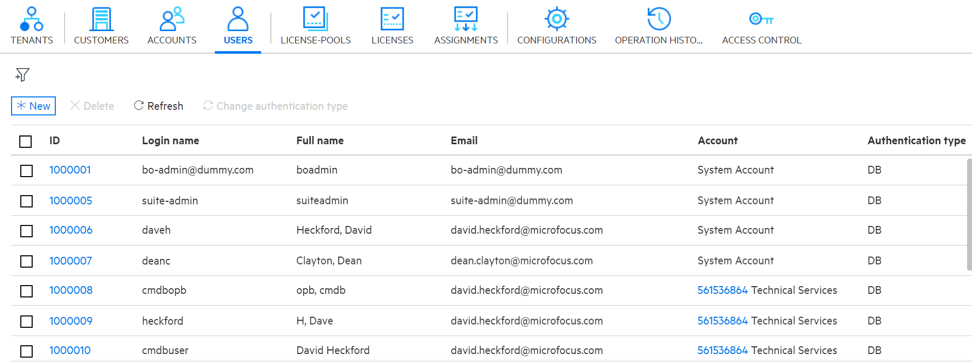This screenshot has height=362, width=972.
Task: Check the row for cmdbopb
Action: tap(26, 291)
